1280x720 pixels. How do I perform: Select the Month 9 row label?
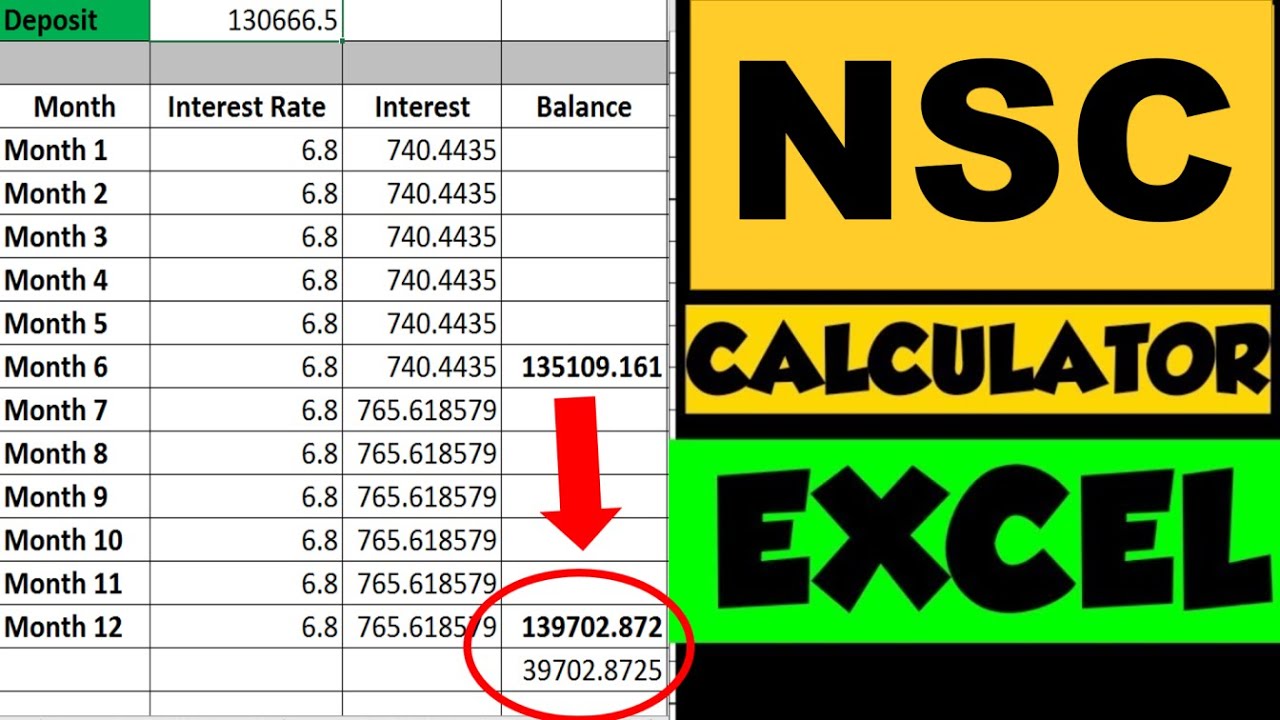click(x=75, y=497)
